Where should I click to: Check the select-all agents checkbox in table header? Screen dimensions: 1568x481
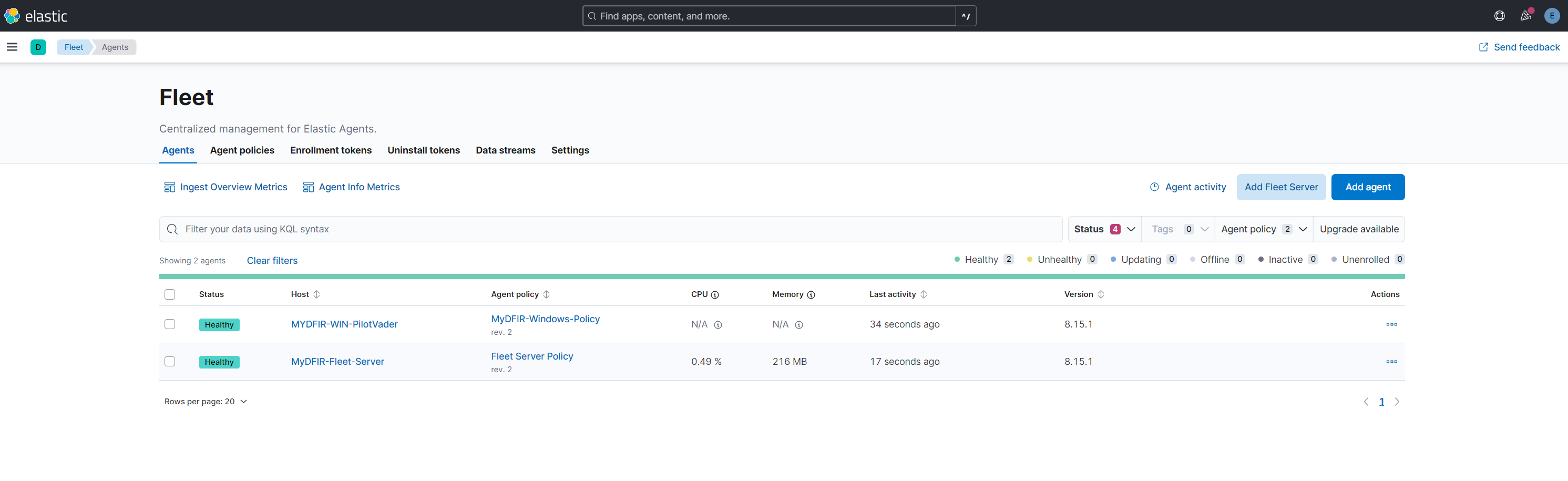click(170, 294)
